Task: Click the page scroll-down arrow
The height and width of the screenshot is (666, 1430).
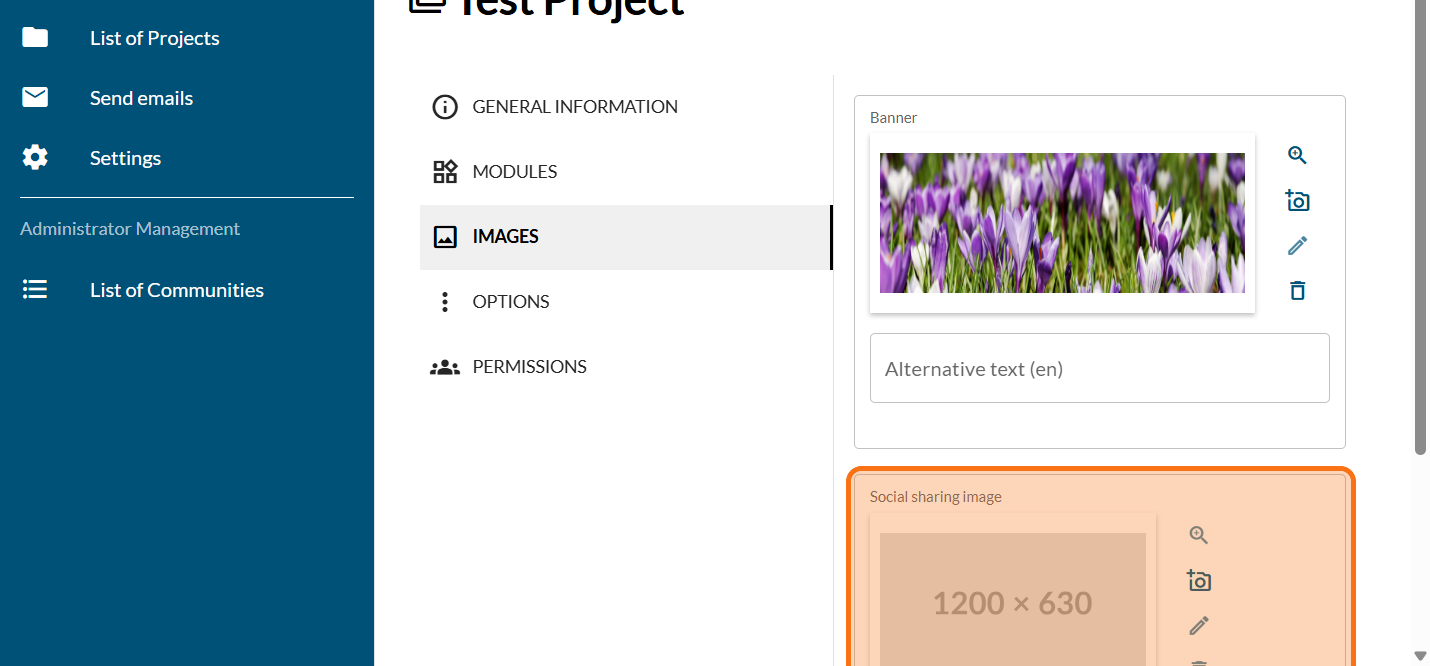Action: pos(1420,656)
